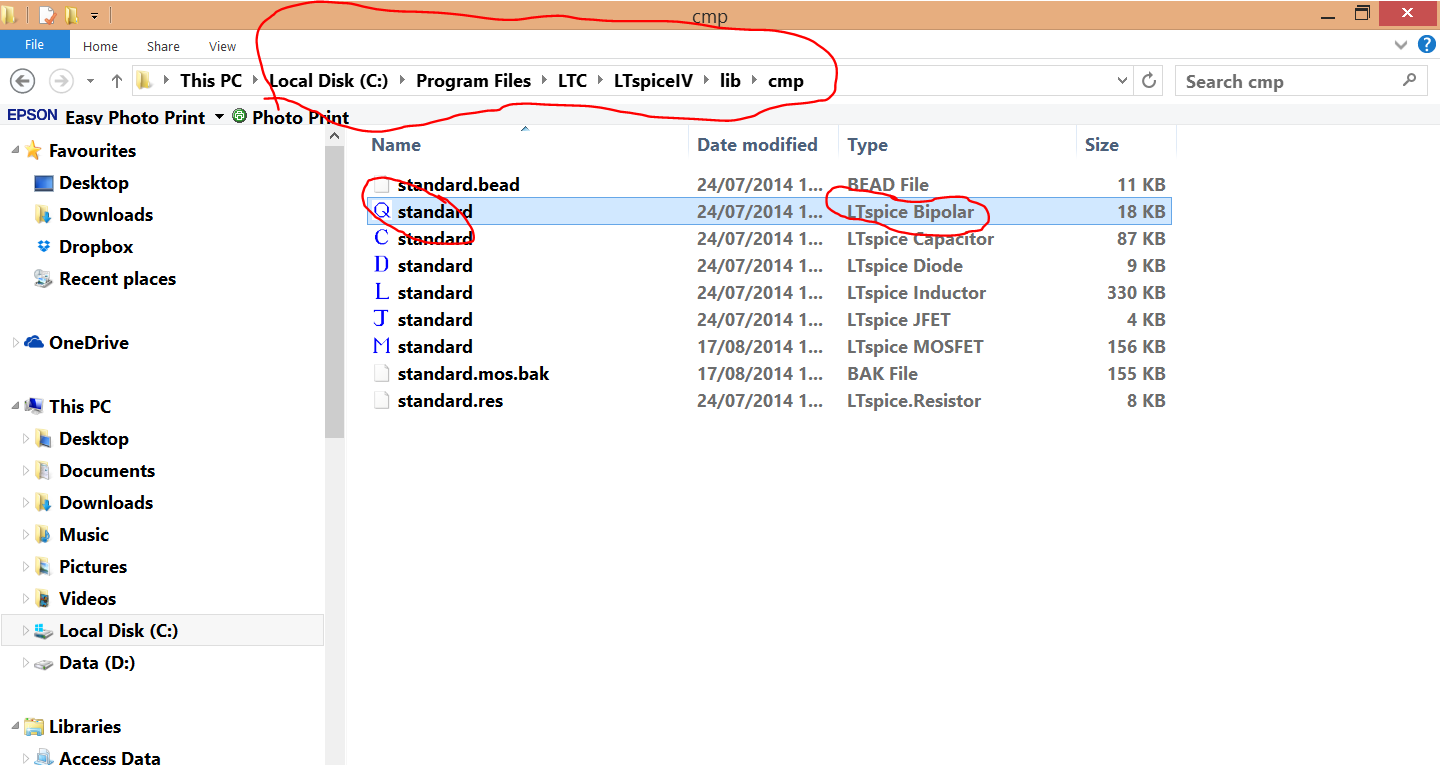The width and height of the screenshot is (1440, 765).
Task: Collapse the This PC tree node
Action: pyautogui.click(x=15, y=407)
